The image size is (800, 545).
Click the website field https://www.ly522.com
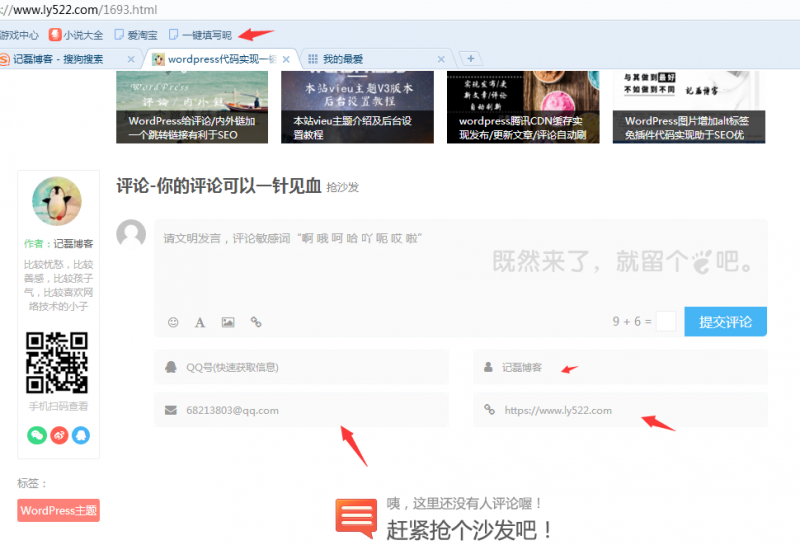[620, 410]
